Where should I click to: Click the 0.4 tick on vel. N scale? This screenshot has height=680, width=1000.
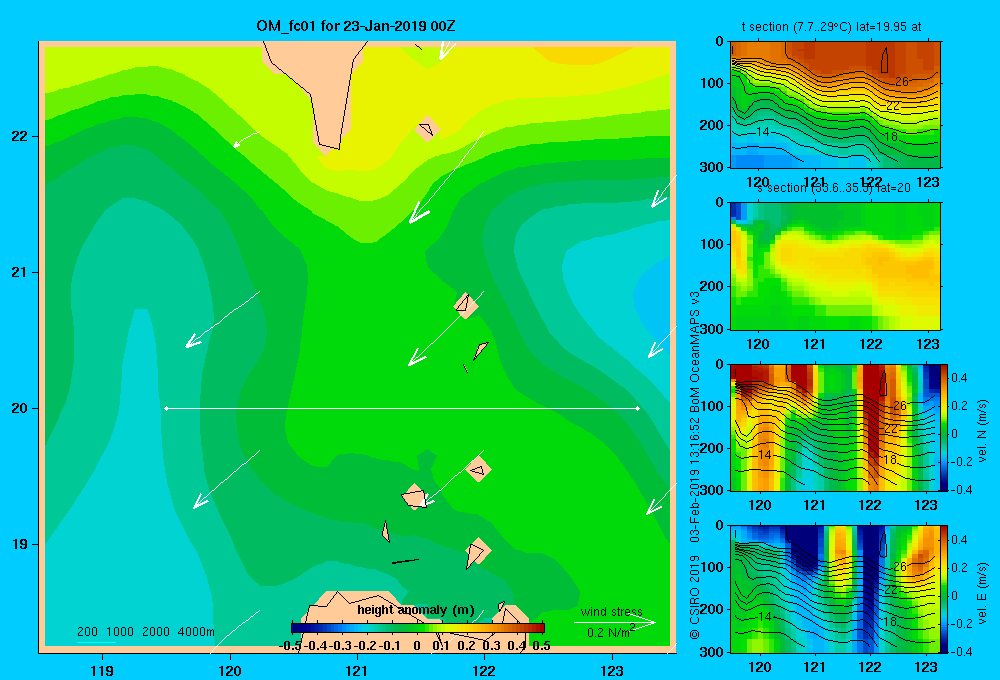pos(959,378)
